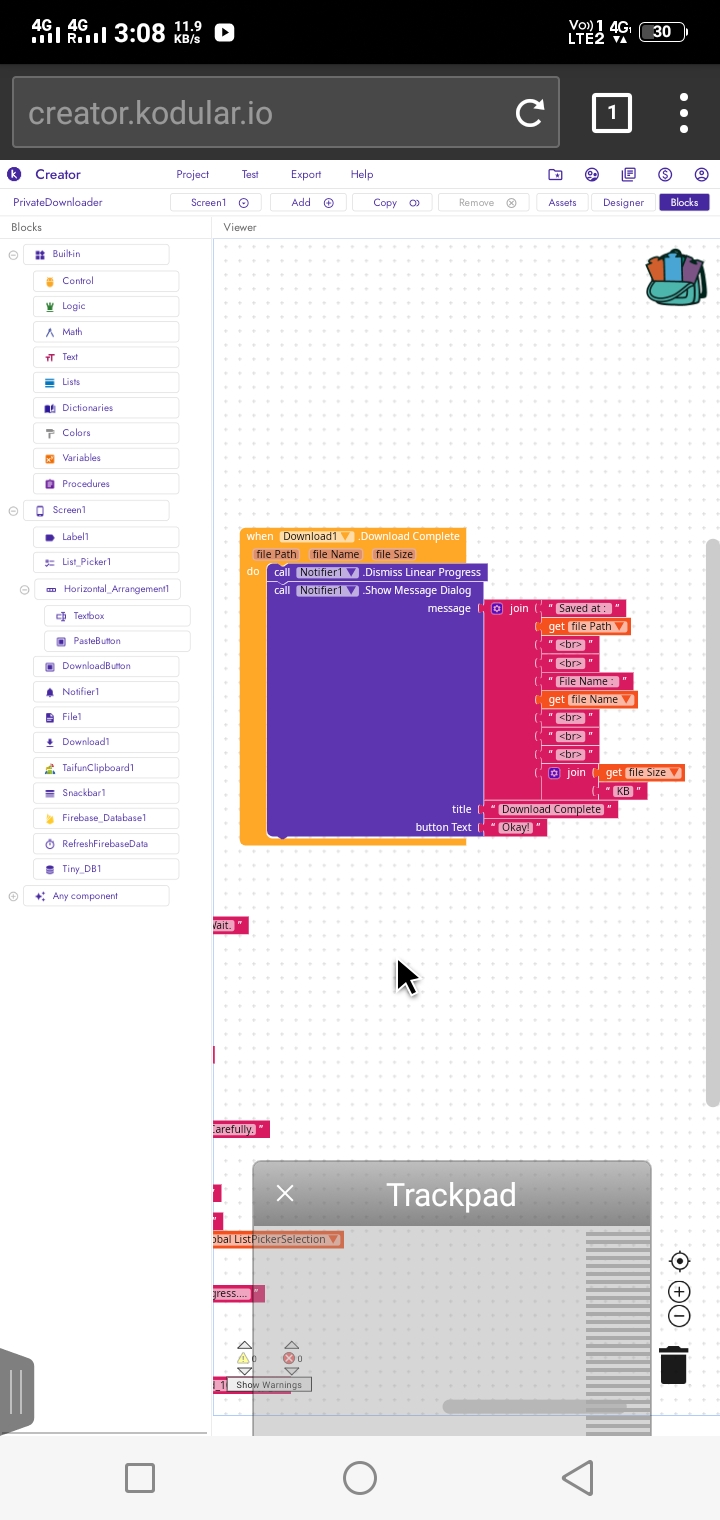Select Tiny_DB1 component

pos(106,869)
